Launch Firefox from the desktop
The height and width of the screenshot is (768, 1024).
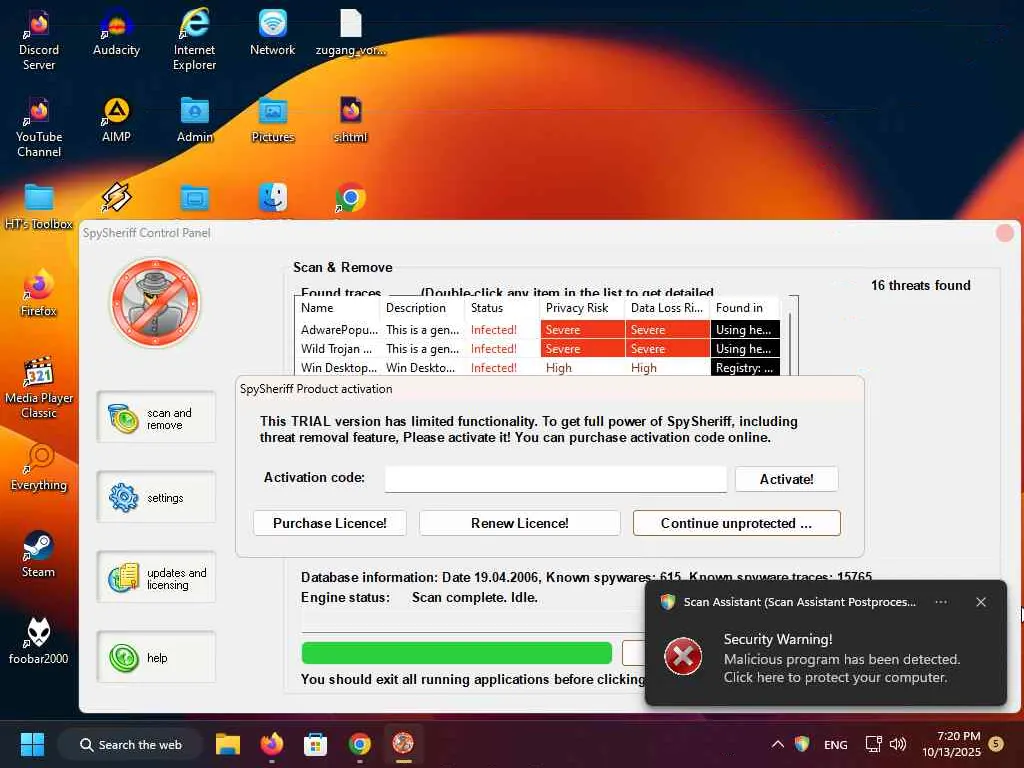39,293
